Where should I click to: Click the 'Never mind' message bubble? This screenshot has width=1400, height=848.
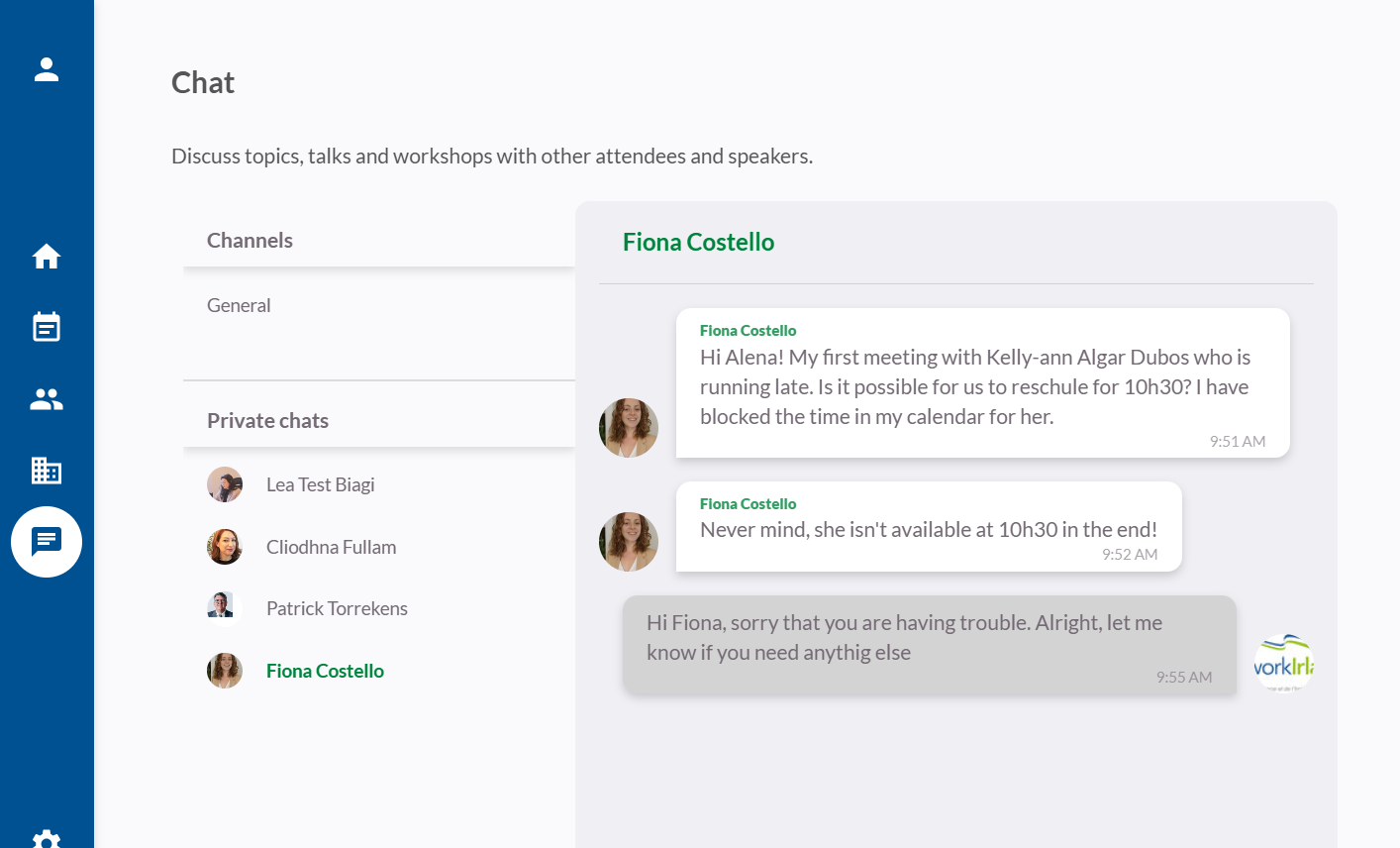click(x=929, y=526)
